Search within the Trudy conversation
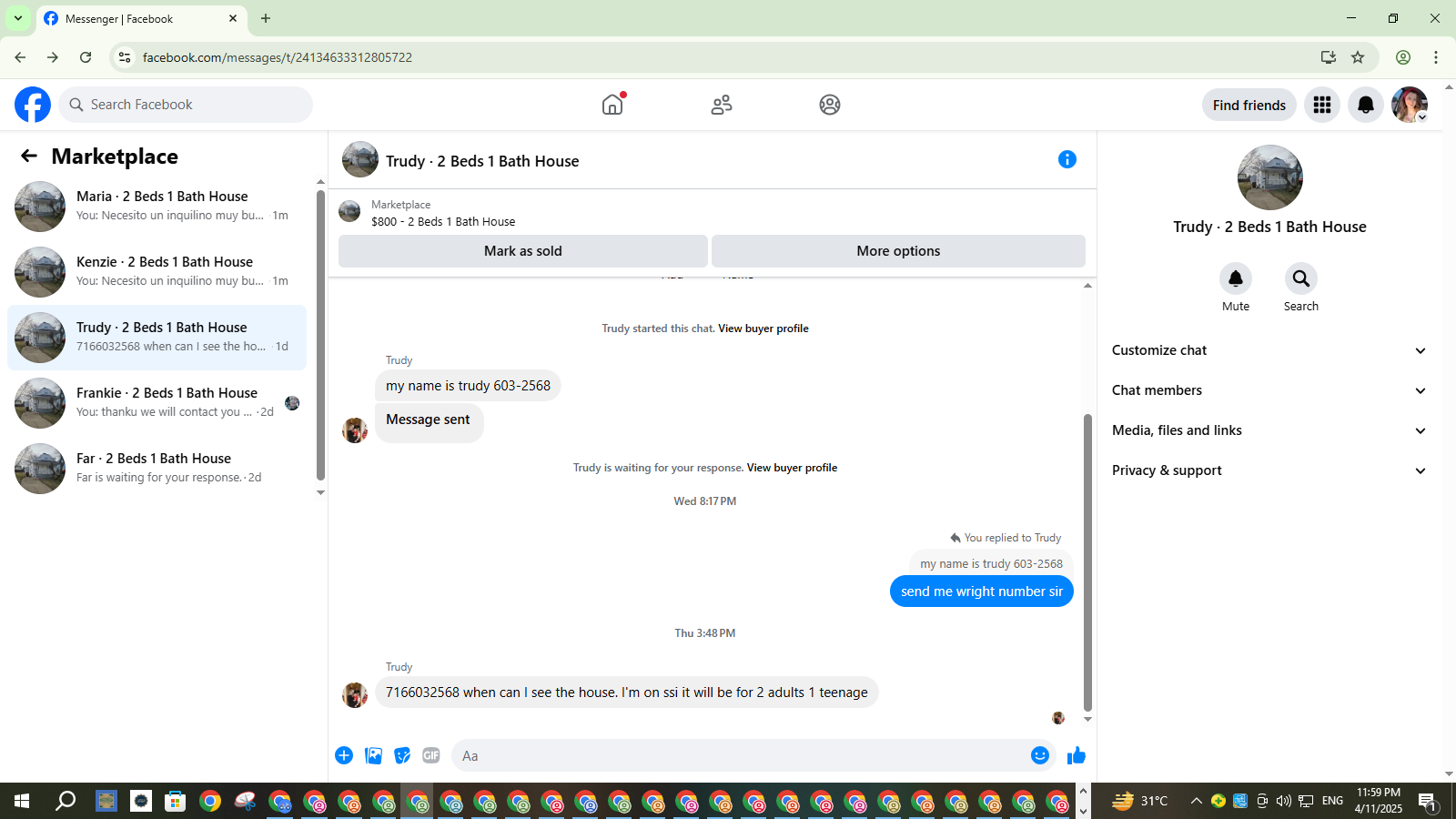The width and height of the screenshot is (1456, 819). (1301, 278)
